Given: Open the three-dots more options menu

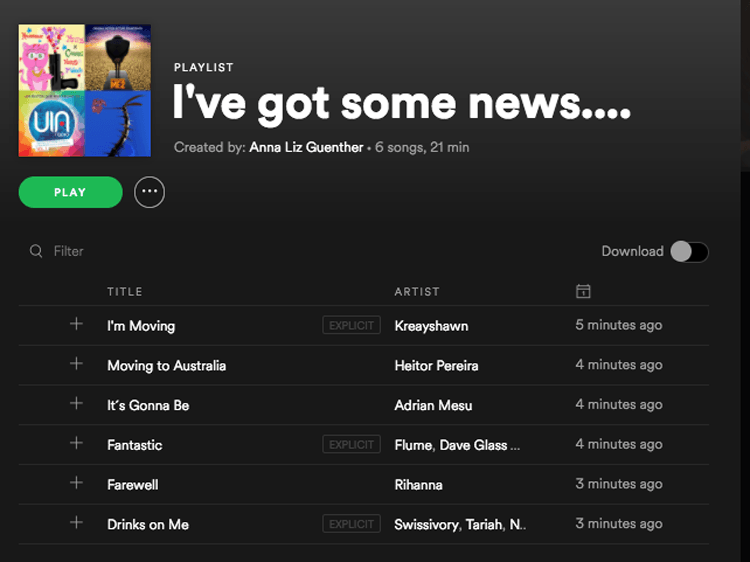Looking at the screenshot, I should tap(150, 192).
